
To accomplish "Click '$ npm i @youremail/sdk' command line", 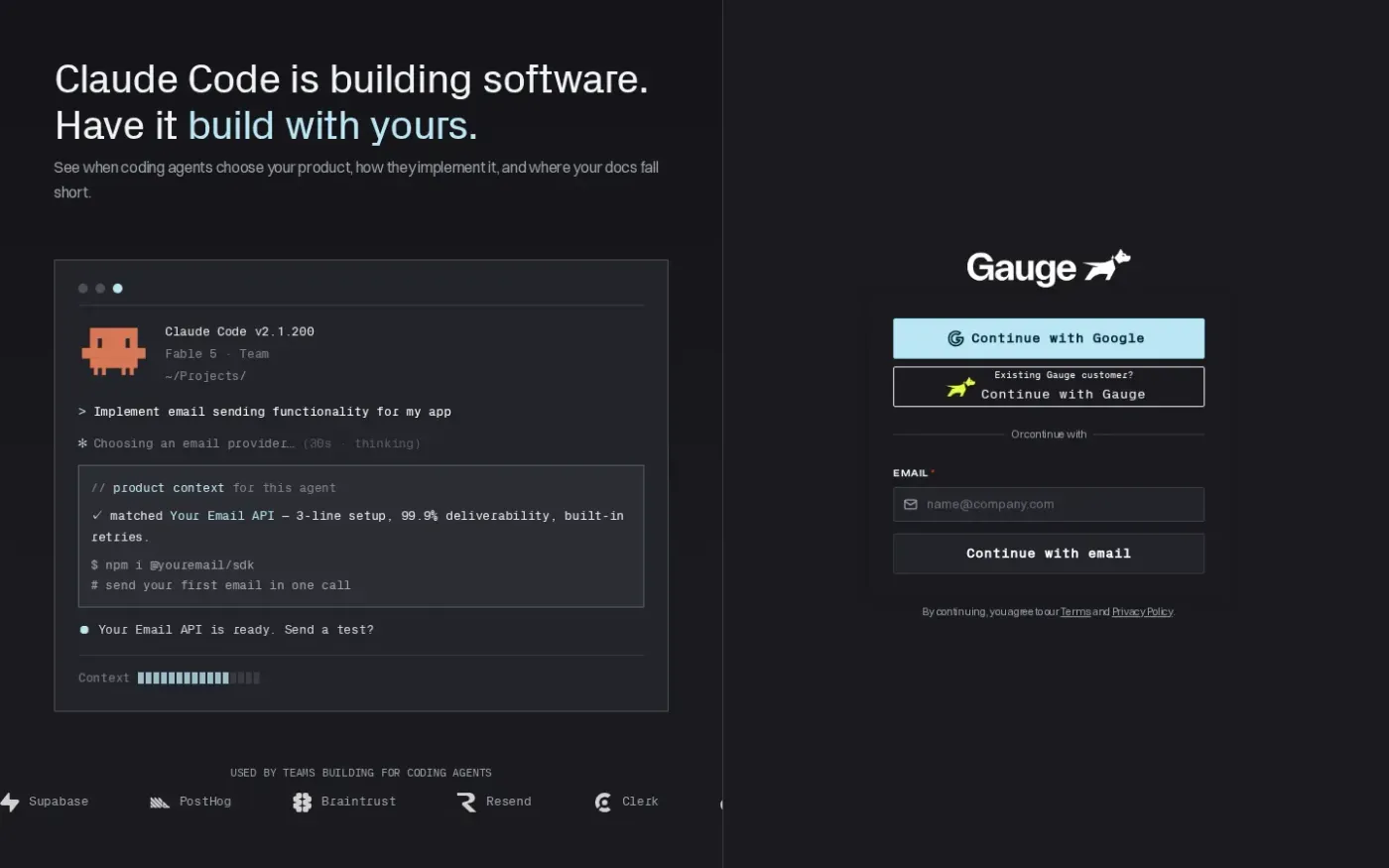I will pos(173,564).
